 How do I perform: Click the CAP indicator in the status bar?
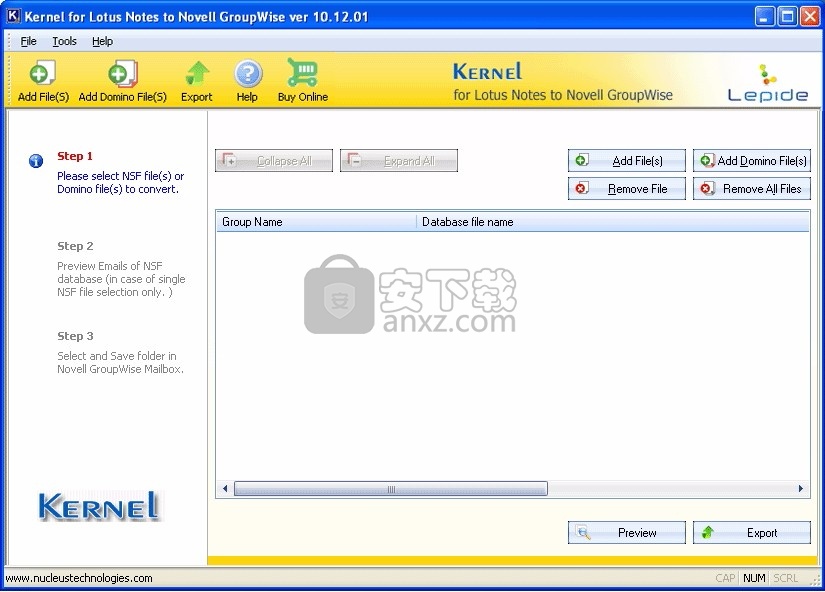pyautogui.click(x=725, y=578)
